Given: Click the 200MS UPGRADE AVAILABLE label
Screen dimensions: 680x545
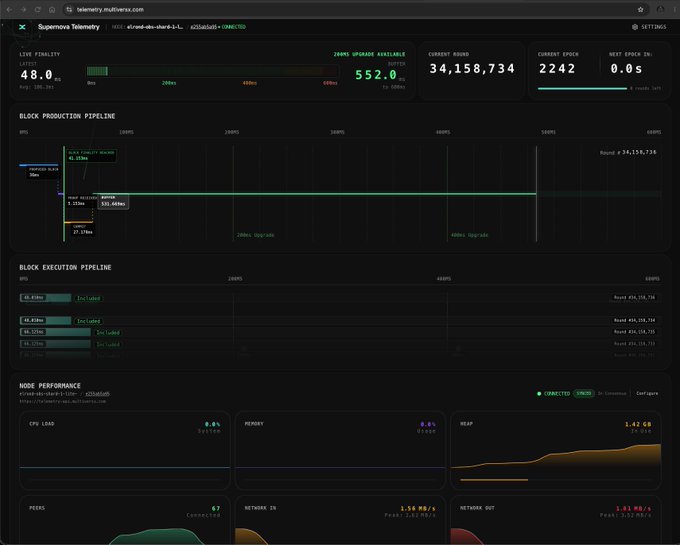Looking at the screenshot, I should [369, 54].
